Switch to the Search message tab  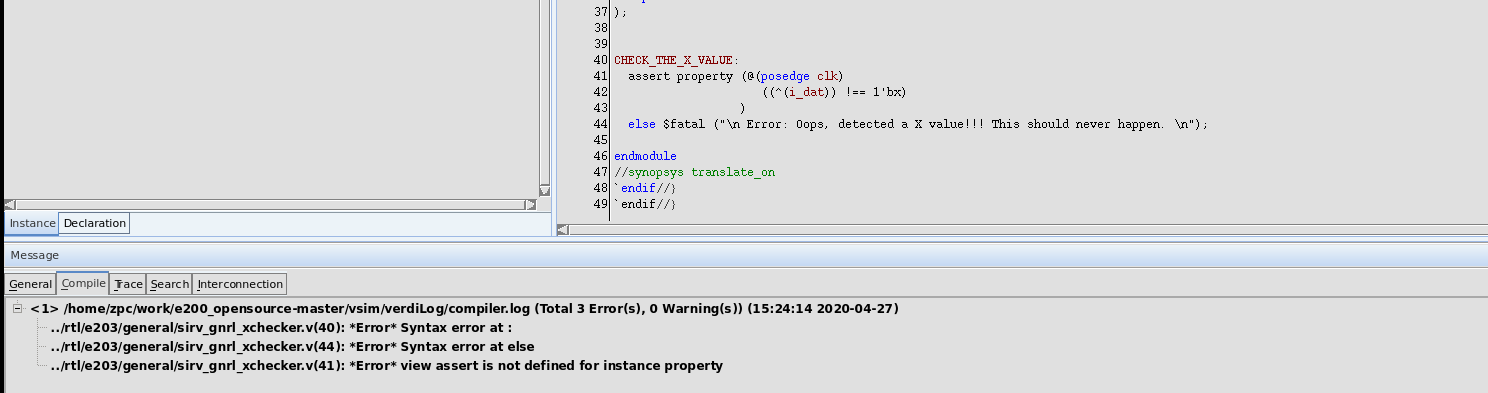click(170, 284)
